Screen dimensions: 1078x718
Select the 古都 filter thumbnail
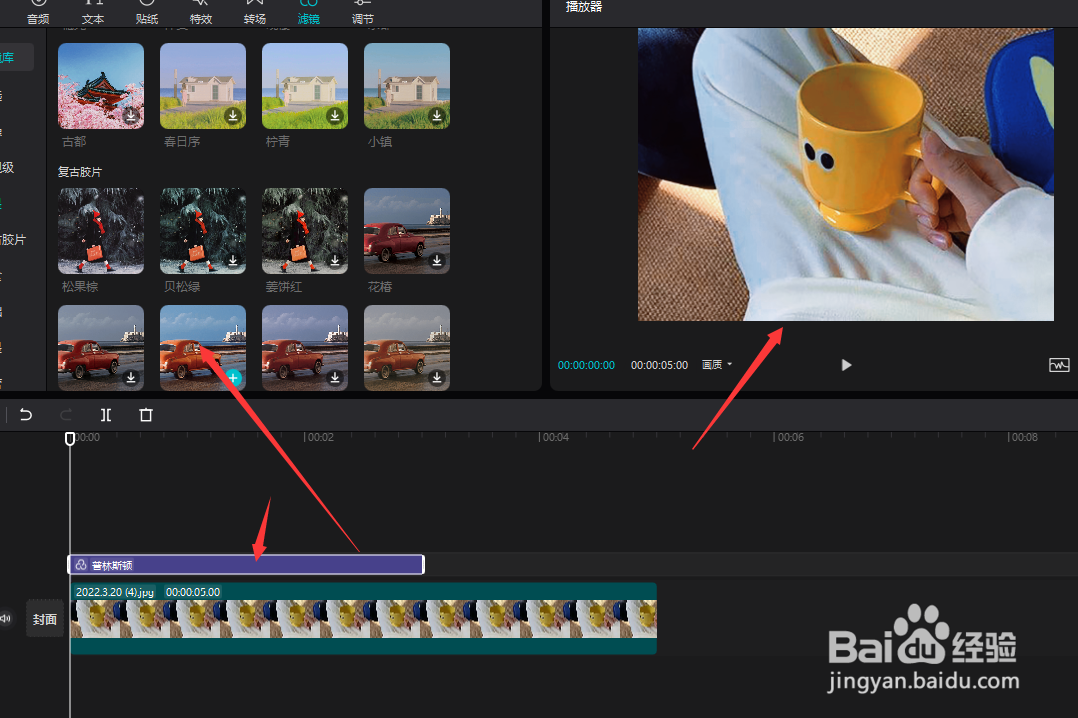pyautogui.click(x=101, y=86)
